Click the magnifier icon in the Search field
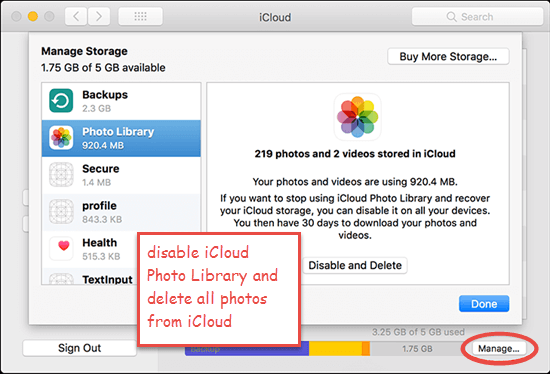Viewport: 550px width, 374px height. click(451, 17)
